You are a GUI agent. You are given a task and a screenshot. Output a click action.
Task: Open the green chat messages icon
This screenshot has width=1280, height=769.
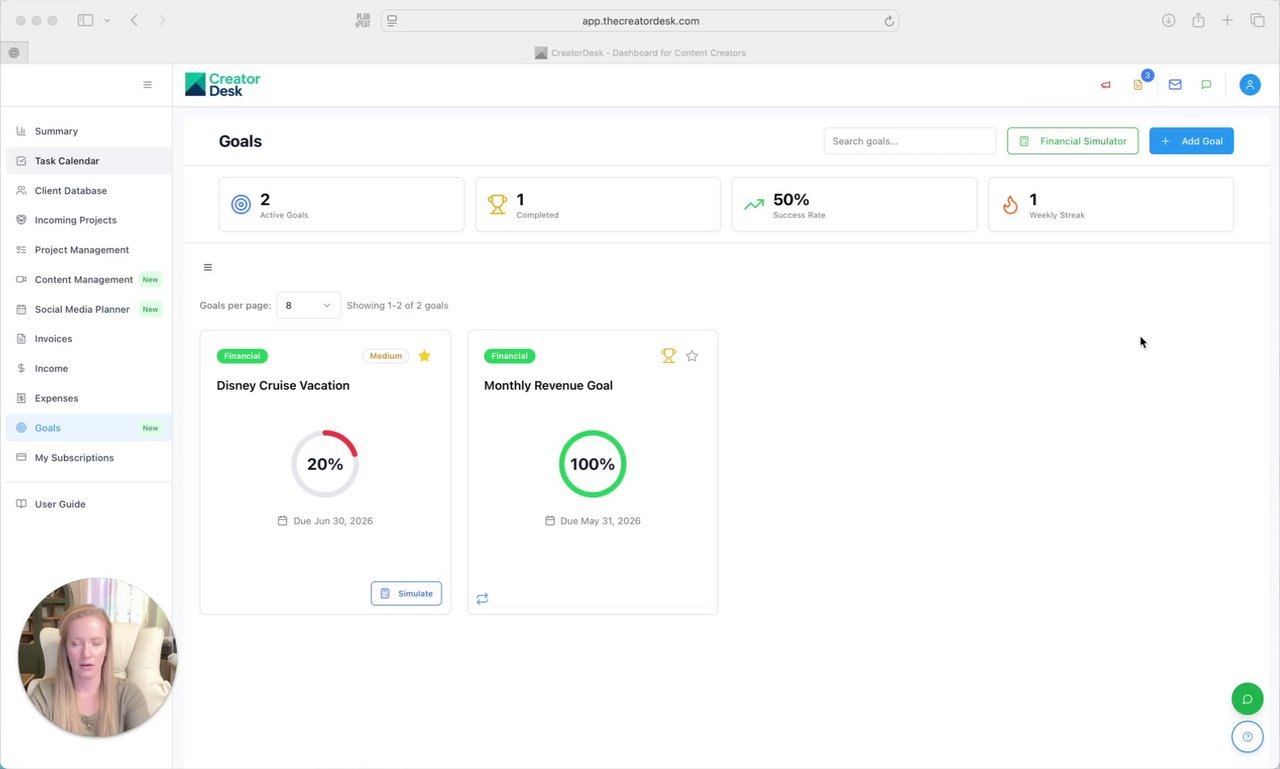pyautogui.click(x=1206, y=85)
